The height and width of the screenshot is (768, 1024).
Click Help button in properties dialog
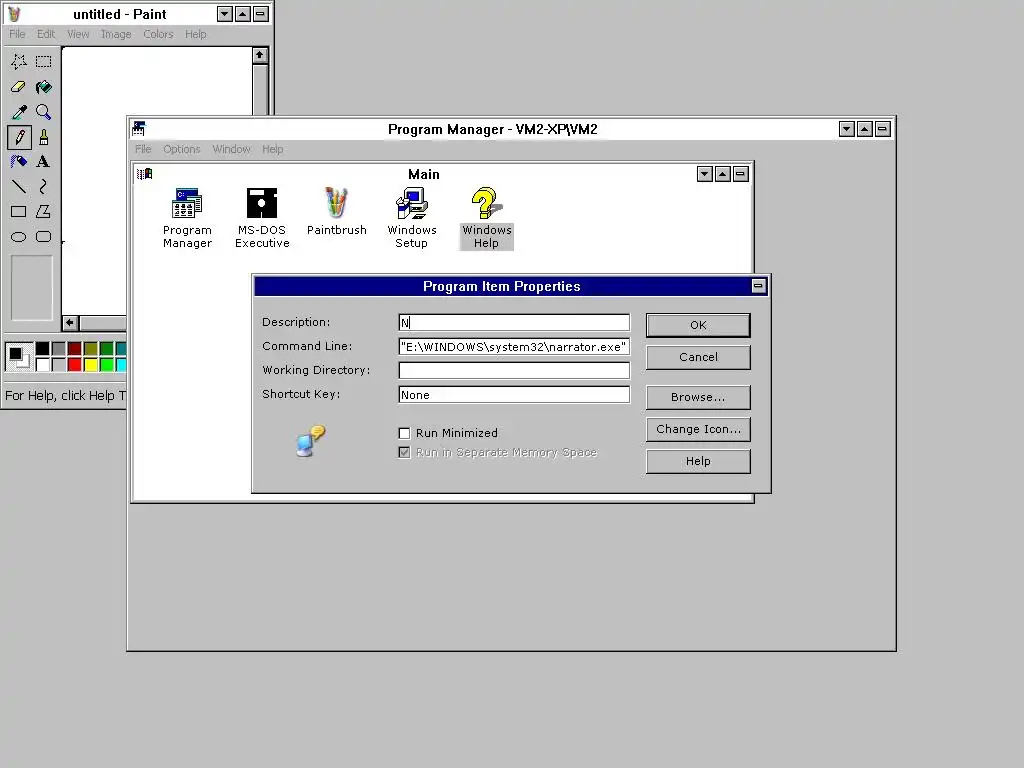click(x=698, y=461)
